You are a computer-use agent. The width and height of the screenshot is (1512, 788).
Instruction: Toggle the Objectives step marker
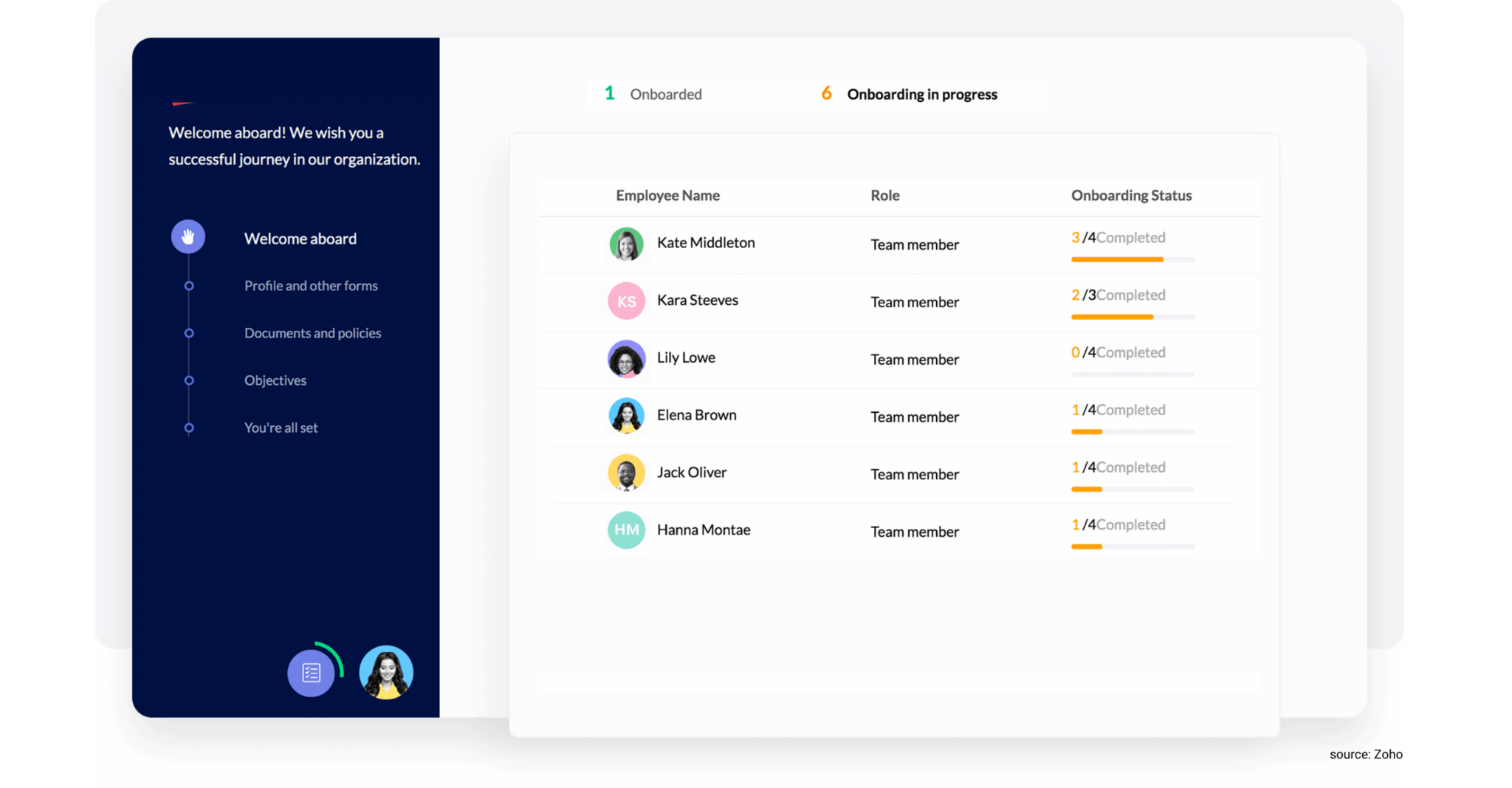(188, 380)
